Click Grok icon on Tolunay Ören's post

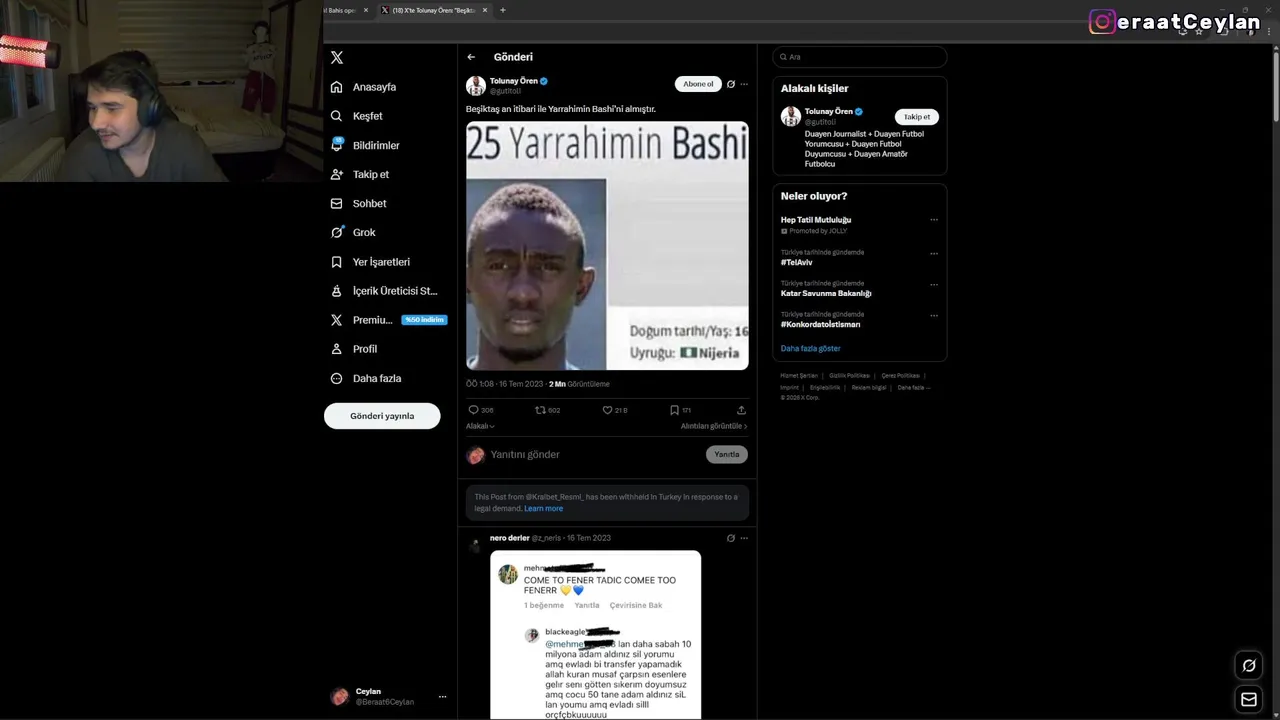pyautogui.click(x=731, y=84)
